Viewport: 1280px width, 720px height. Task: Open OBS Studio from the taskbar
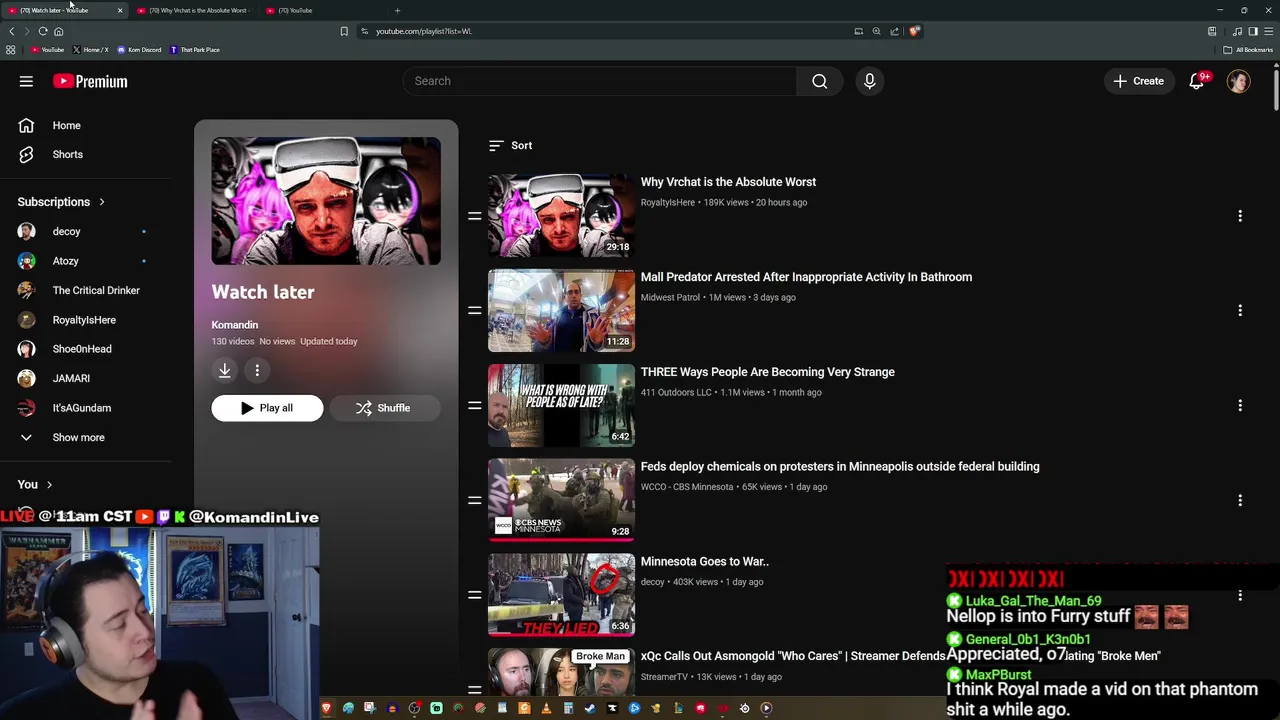point(414,708)
